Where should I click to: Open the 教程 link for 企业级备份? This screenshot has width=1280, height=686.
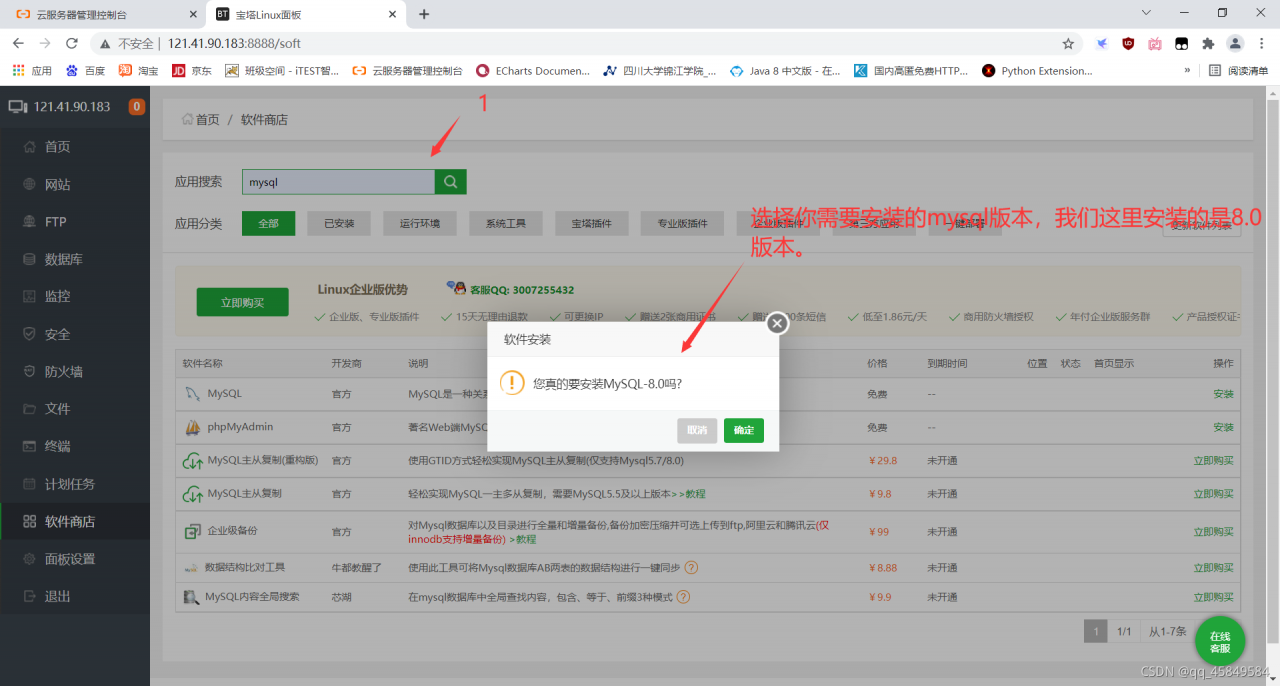[525, 539]
